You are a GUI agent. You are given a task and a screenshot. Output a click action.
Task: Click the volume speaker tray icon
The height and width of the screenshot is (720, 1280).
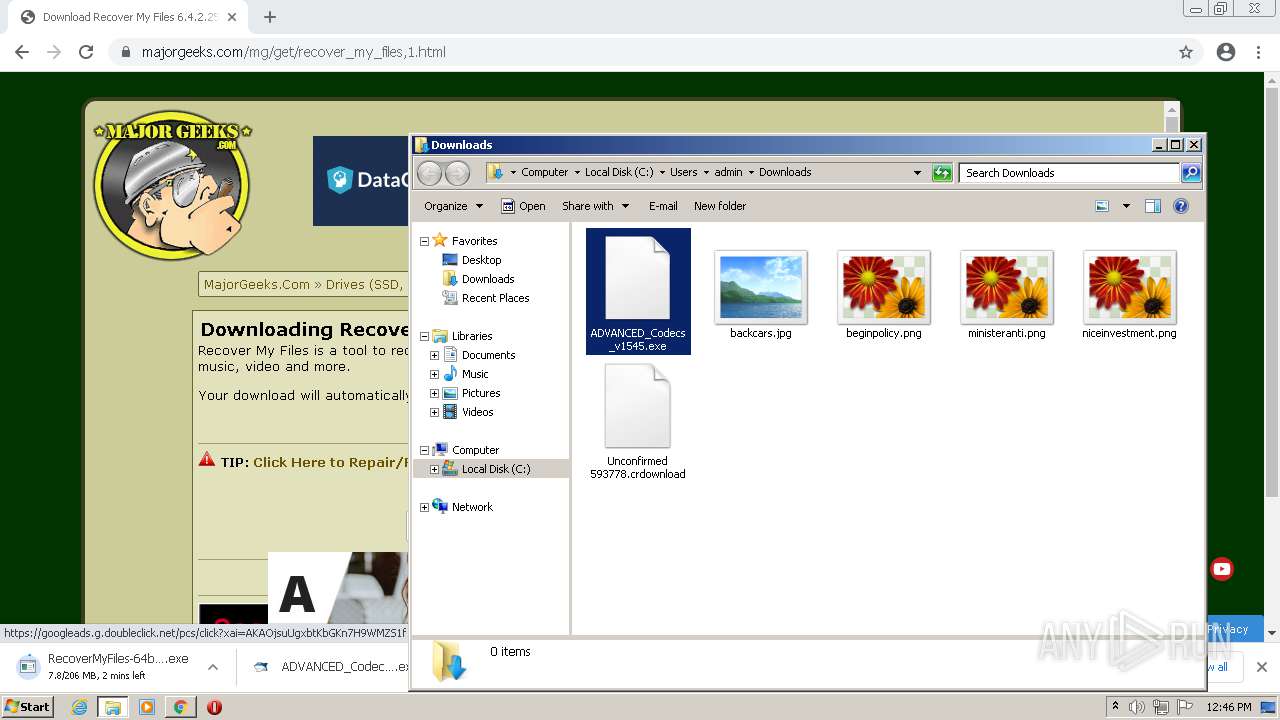tap(1137, 707)
